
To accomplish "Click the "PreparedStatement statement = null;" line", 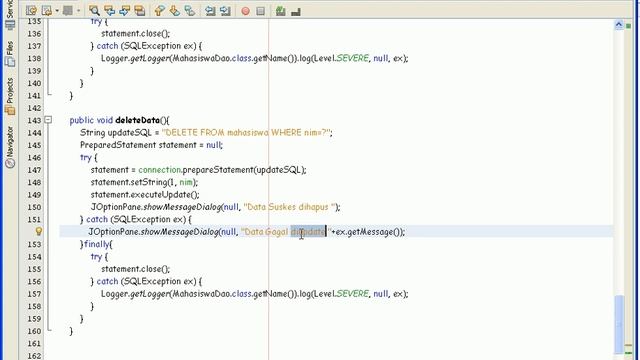I will click(151, 145).
